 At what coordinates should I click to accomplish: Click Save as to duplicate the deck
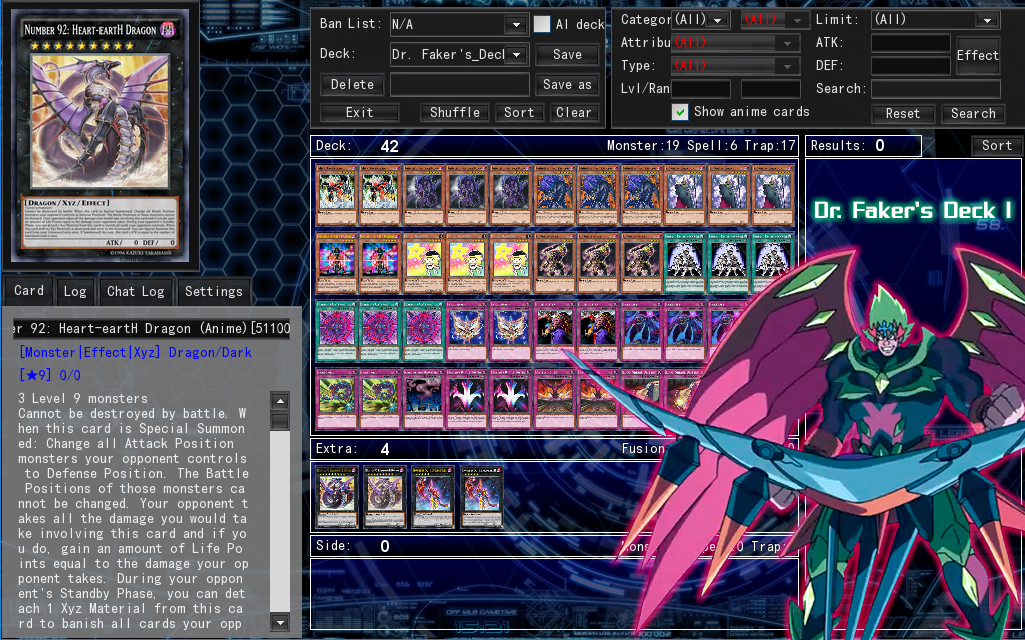tap(566, 84)
